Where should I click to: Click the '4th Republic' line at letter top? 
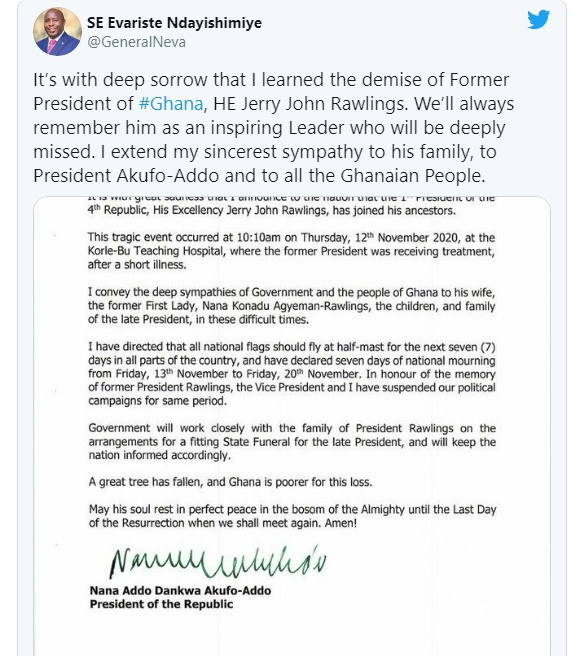point(272,210)
